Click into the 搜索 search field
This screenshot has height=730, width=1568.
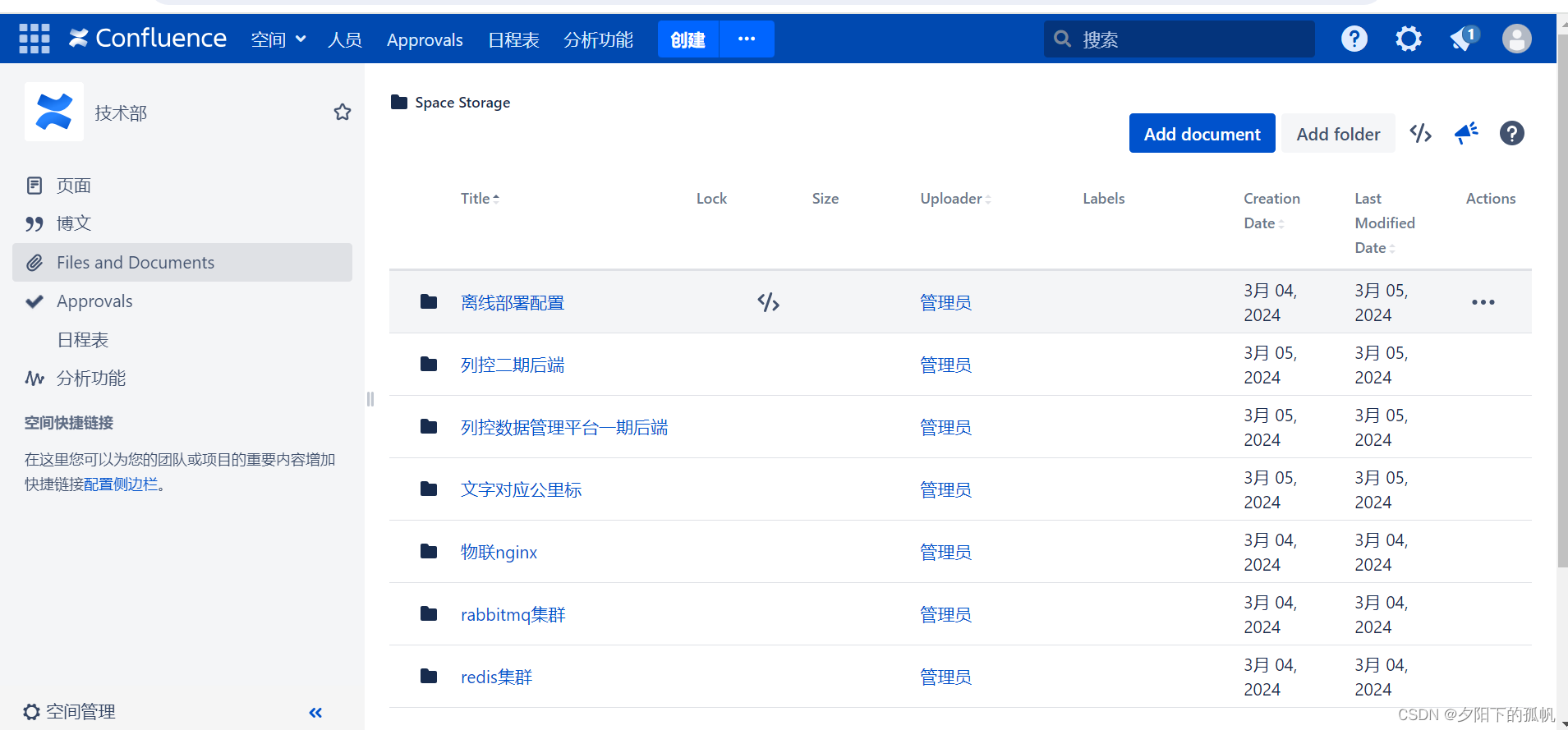click(x=1179, y=39)
